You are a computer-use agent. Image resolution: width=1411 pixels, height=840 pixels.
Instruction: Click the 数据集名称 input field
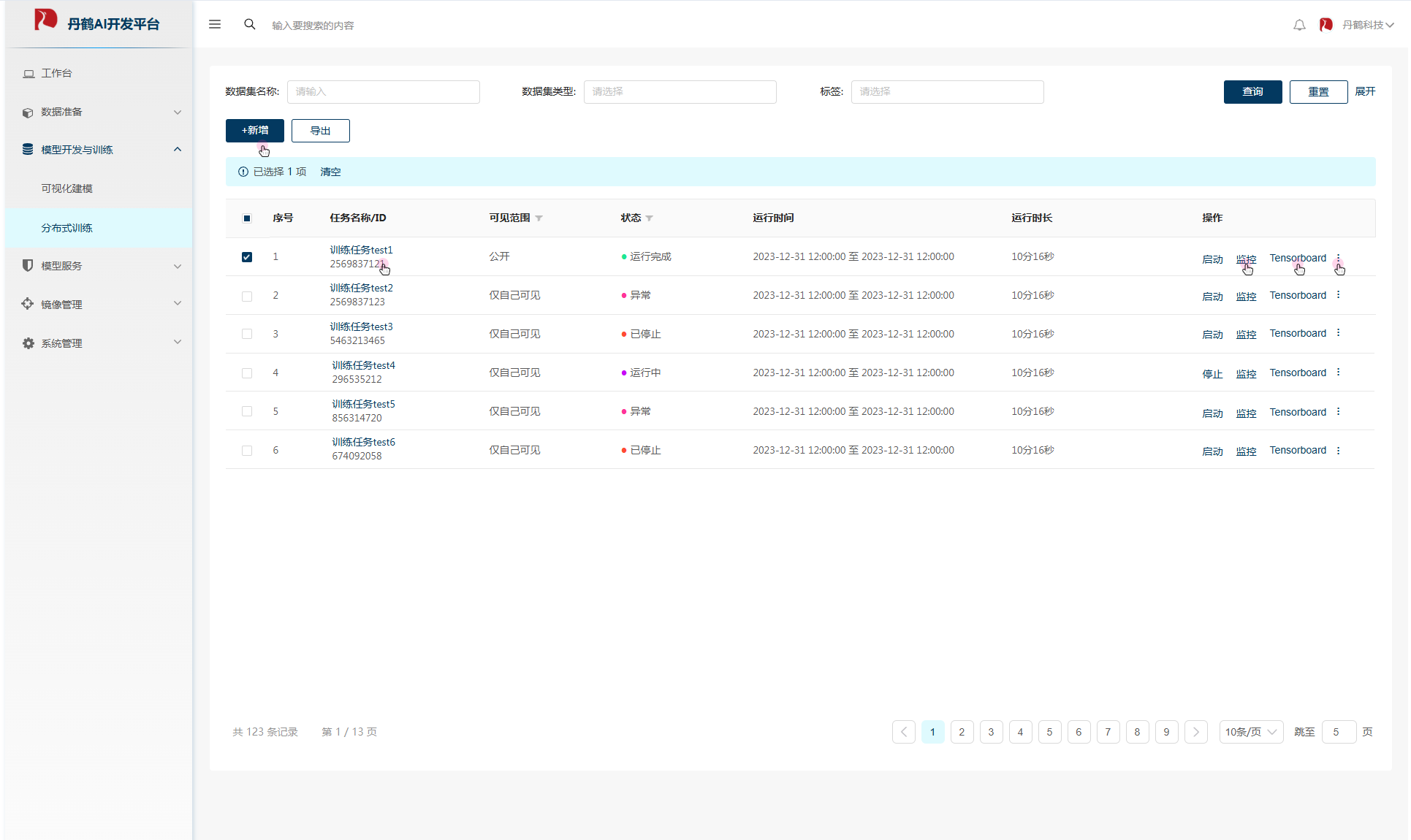pyautogui.click(x=383, y=92)
